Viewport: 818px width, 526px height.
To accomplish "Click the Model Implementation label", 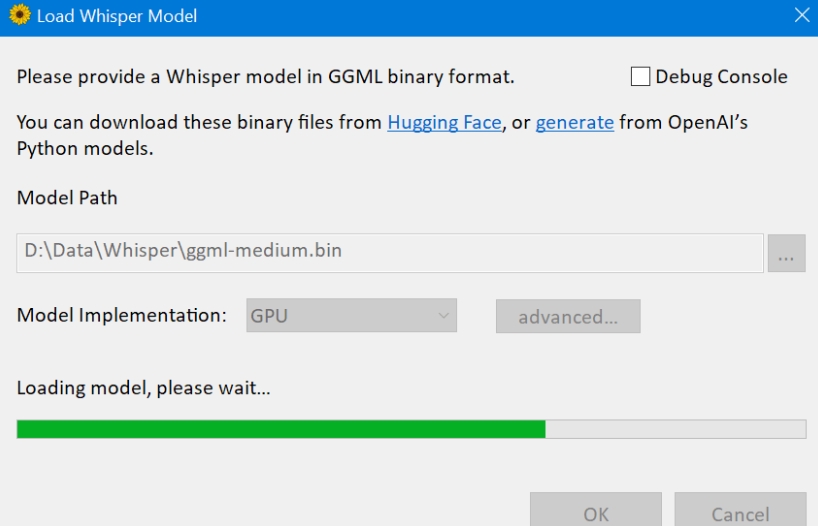I will (122, 315).
